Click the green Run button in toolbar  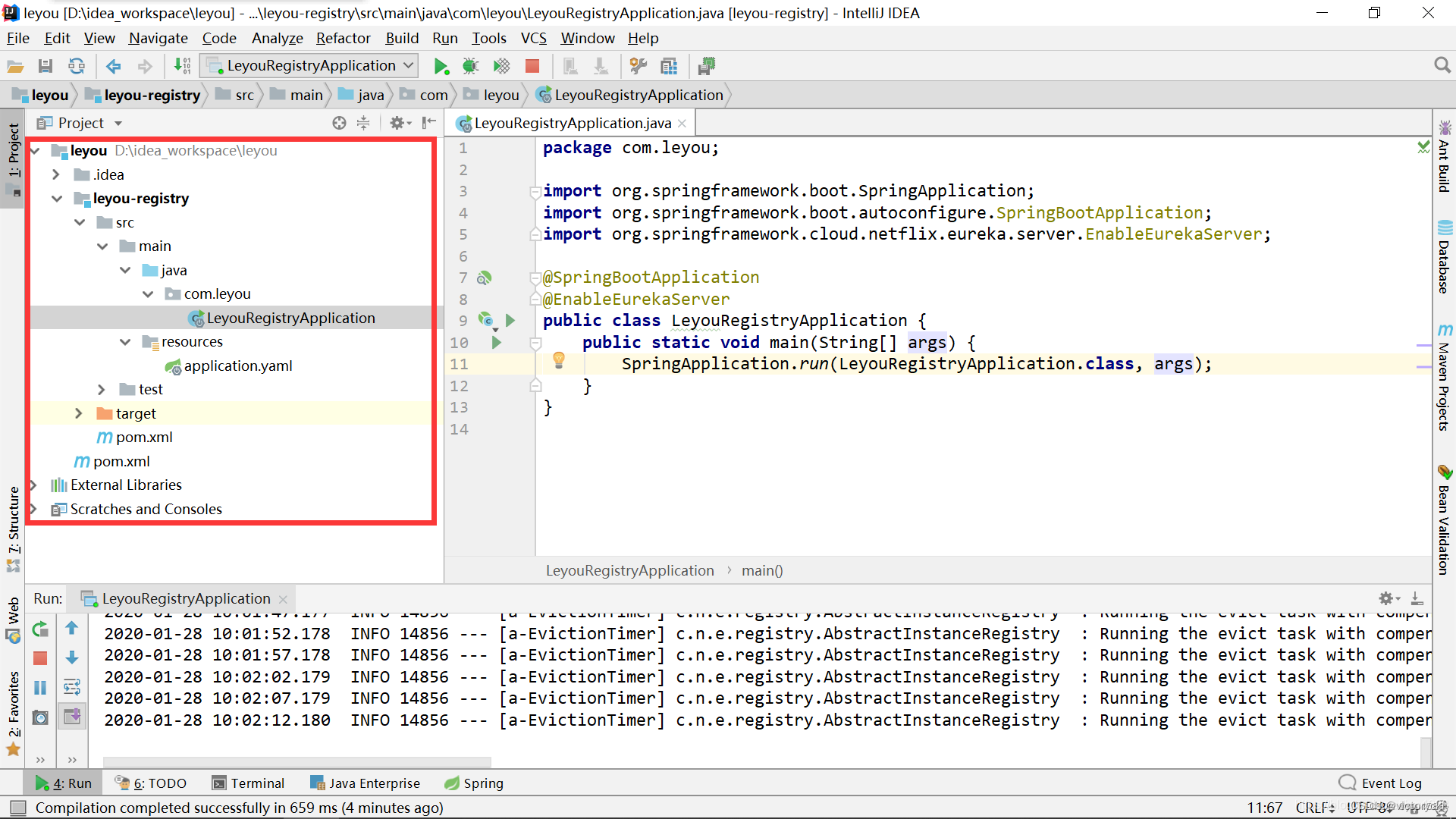[x=441, y=67]
